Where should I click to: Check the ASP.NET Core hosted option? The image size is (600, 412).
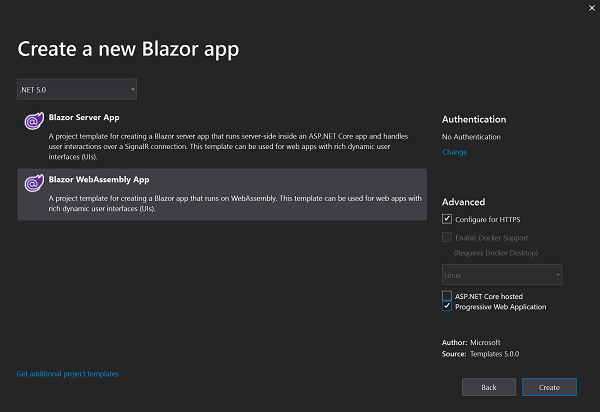(x=447, y=296)
